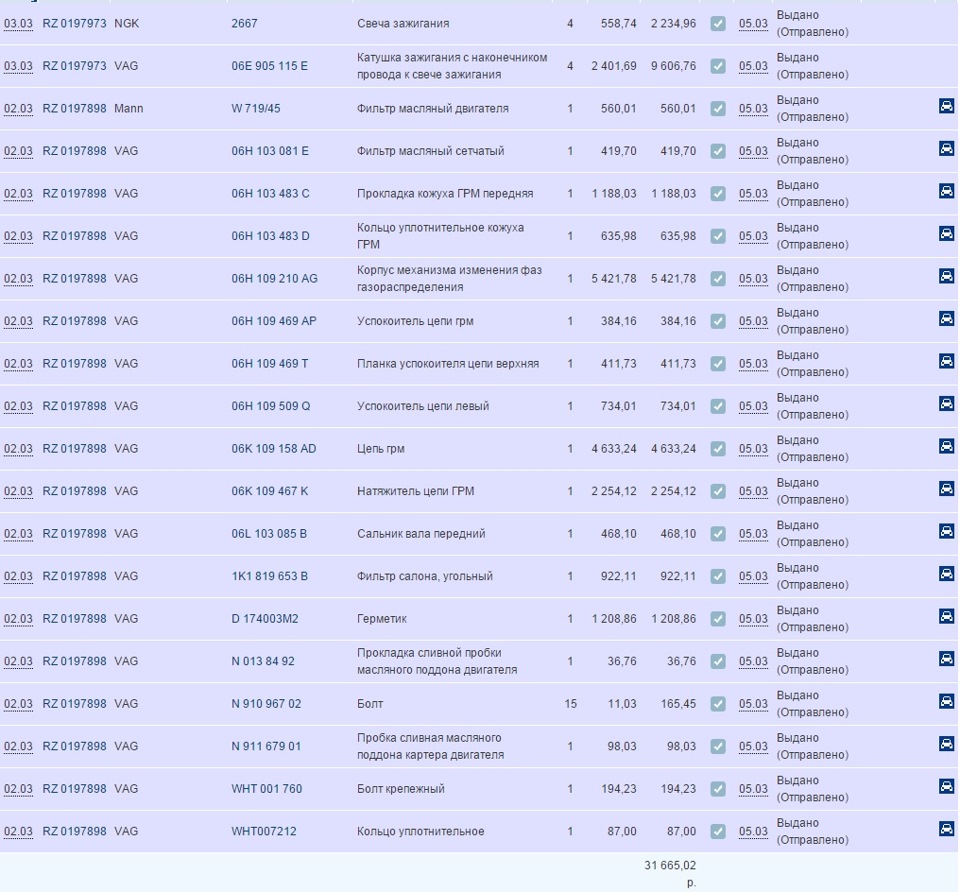Click car icon in 06H 109 210 AG row
This screenshot has width=960, height=892.
[x=946, y=277]
